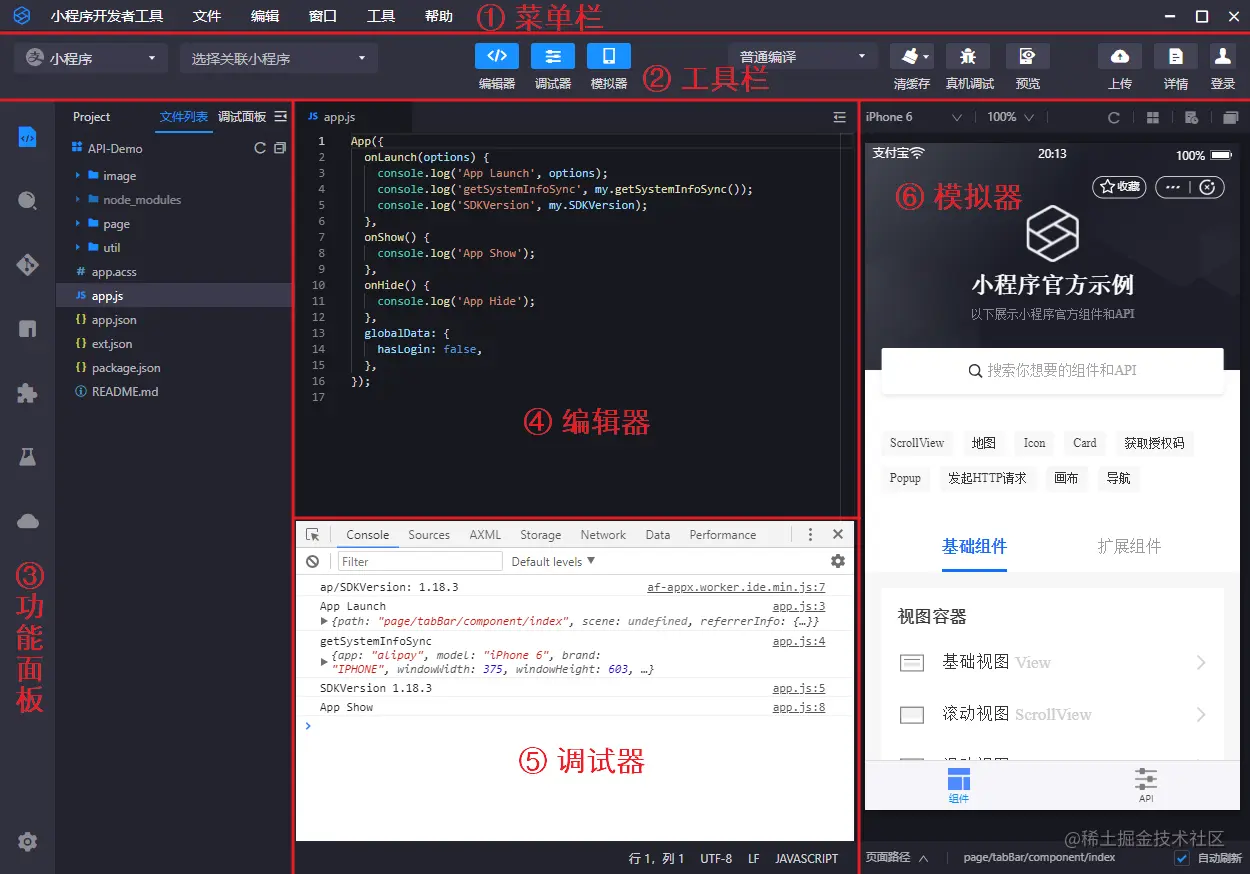This screenshot has width=1250, height=874.
Task: Toggle the 模拟器 simulator toolbar button
Action: (x=608, y=56)
